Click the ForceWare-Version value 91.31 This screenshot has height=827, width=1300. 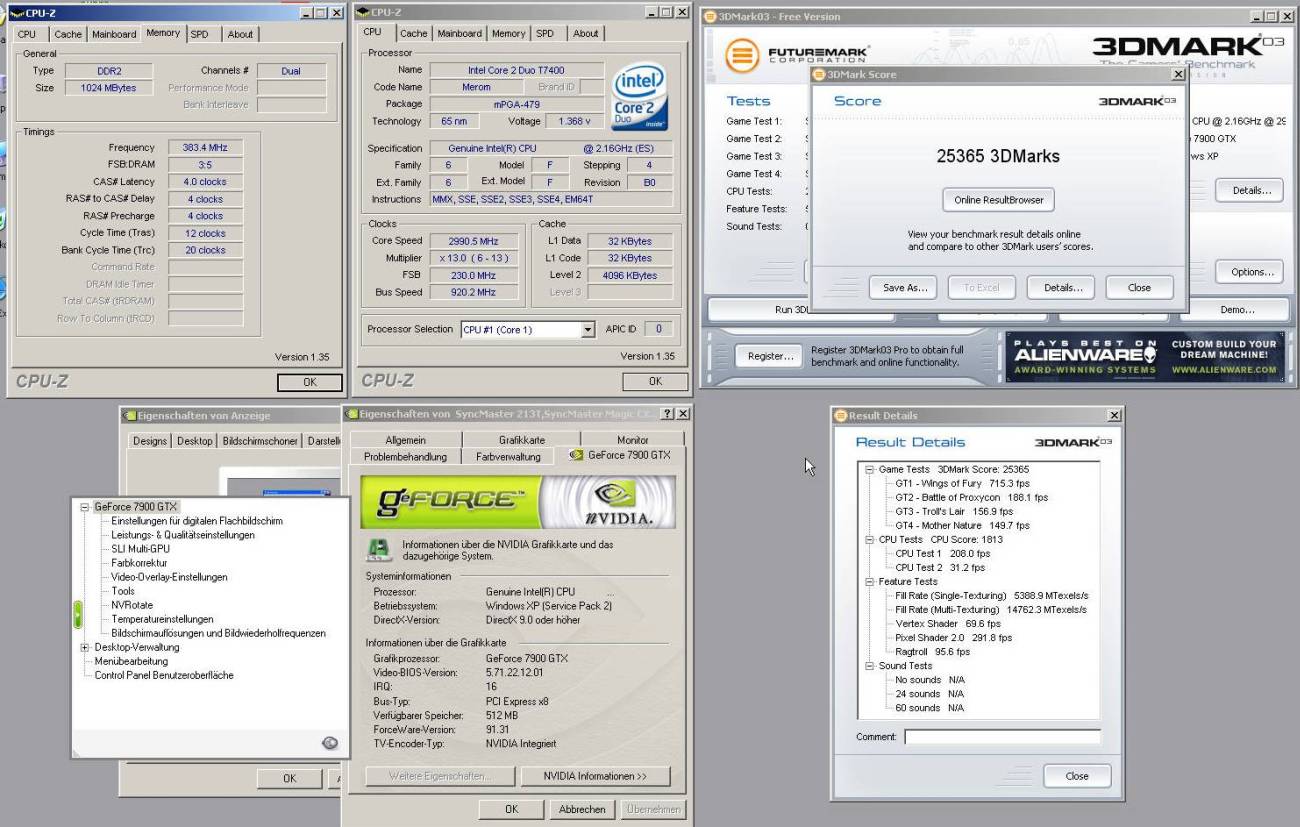[498, 729]
